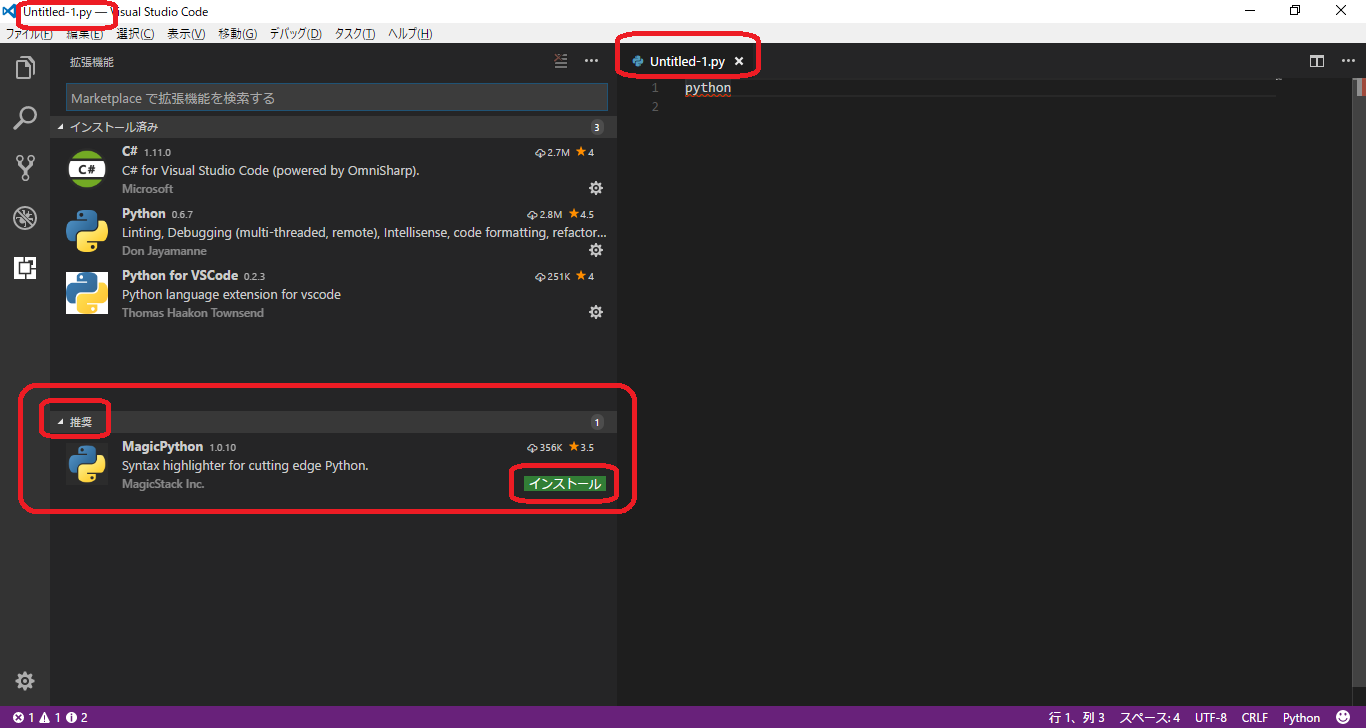Viewport: 1366px width, 728px height.
Task: Change the UTF-8 encoding in status bar
Action: pos(1210,717)
